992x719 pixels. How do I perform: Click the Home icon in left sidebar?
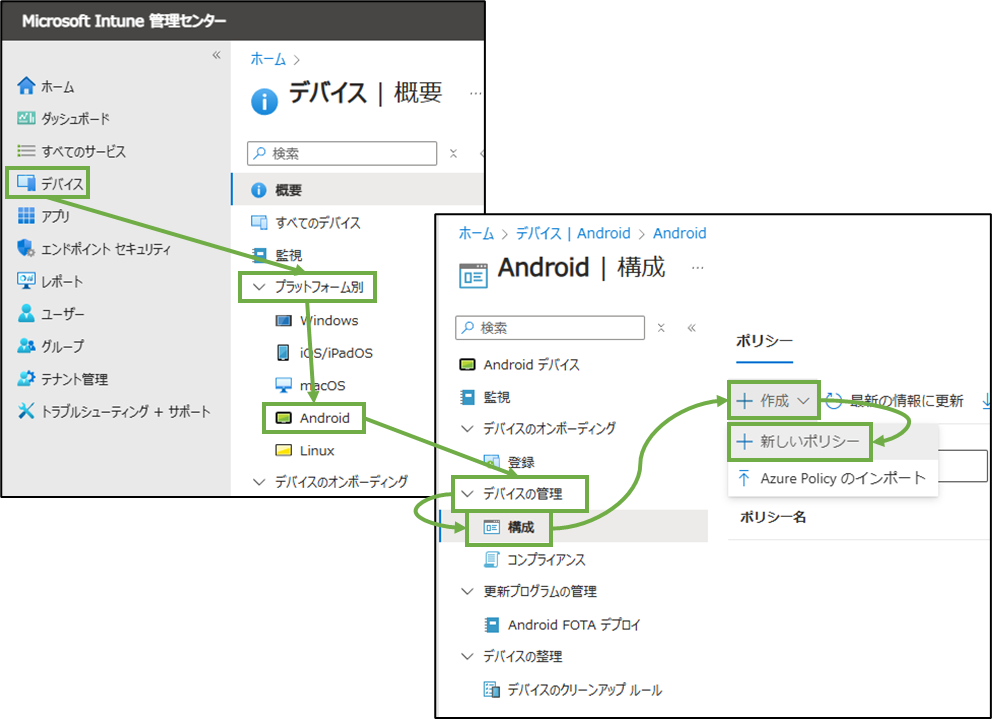26,85
